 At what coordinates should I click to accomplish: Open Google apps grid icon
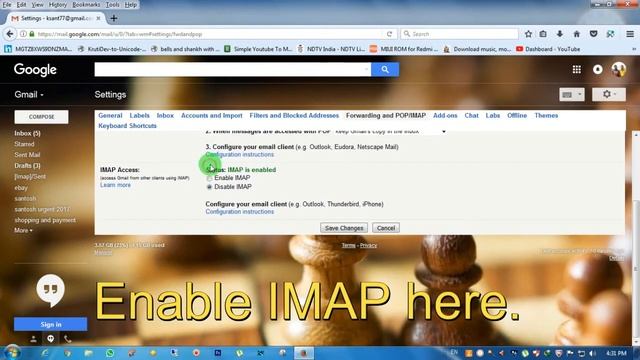(x=576, y=69)
